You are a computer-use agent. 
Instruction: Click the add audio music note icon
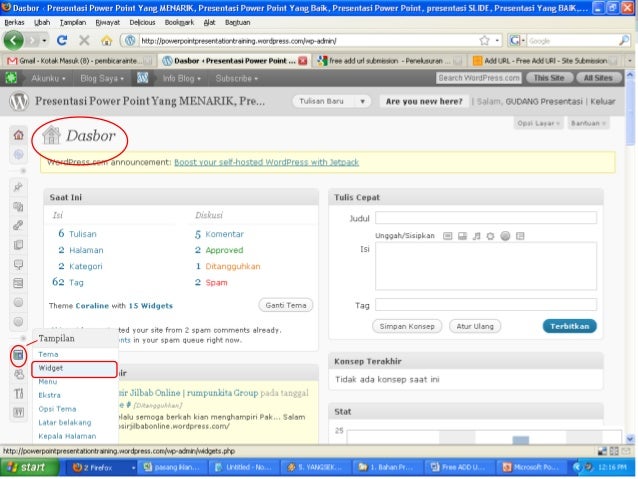coord(476,236)
